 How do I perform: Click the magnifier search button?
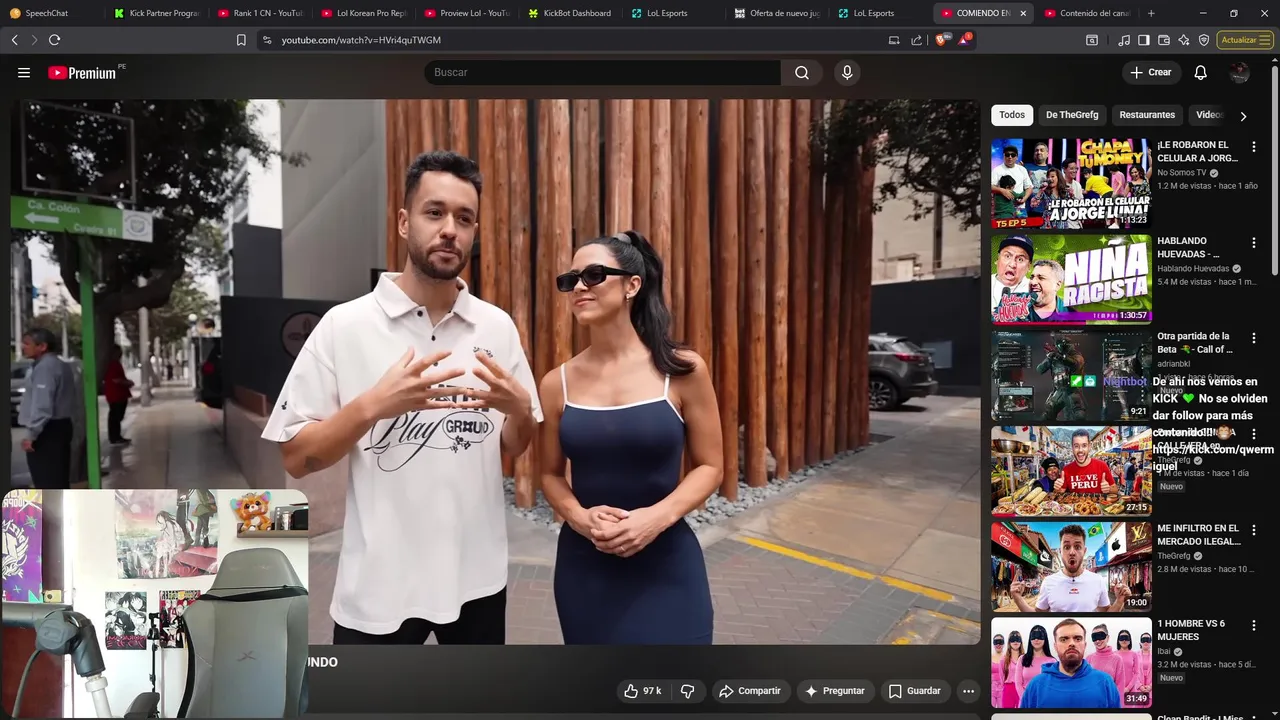pos(802,73)
